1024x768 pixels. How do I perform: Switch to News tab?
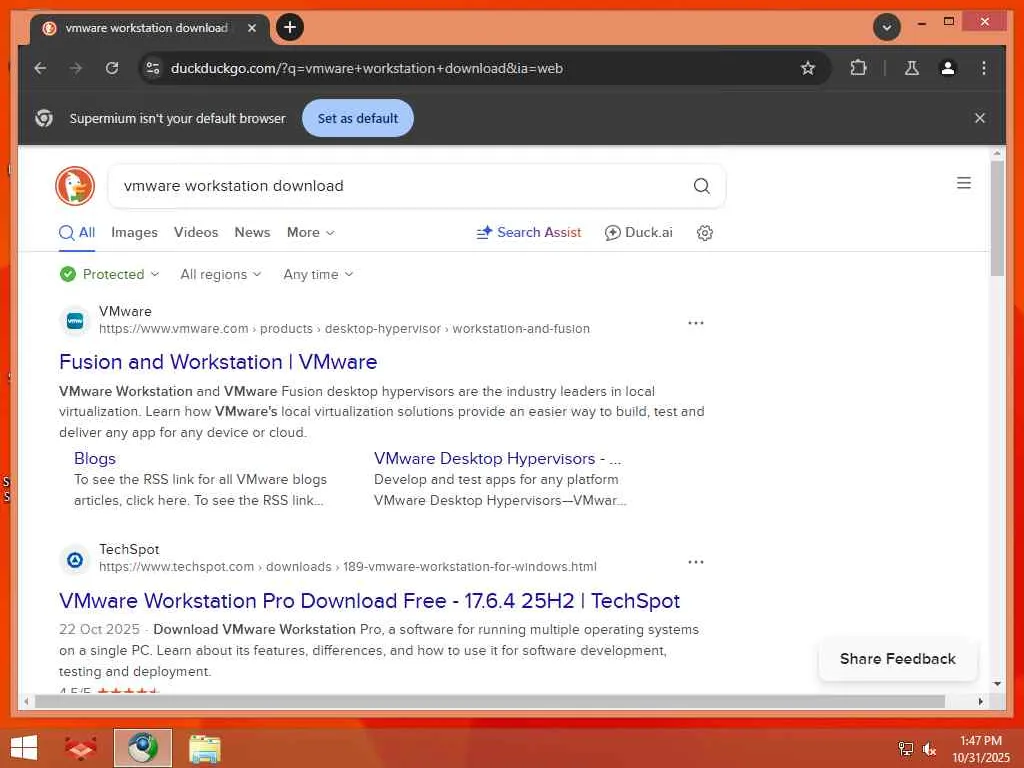tap(252, 232)
